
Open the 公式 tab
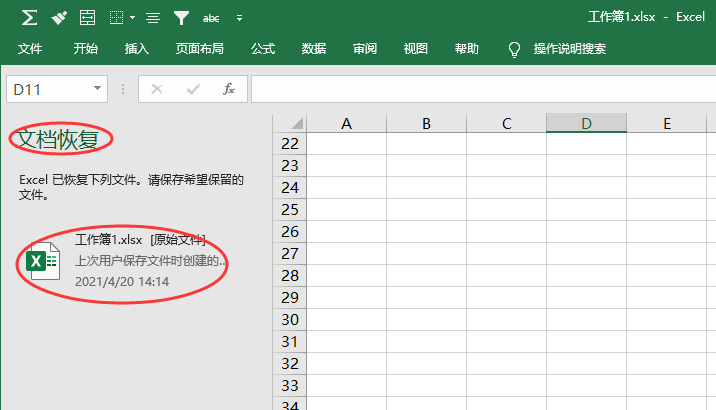click(263, 48)
